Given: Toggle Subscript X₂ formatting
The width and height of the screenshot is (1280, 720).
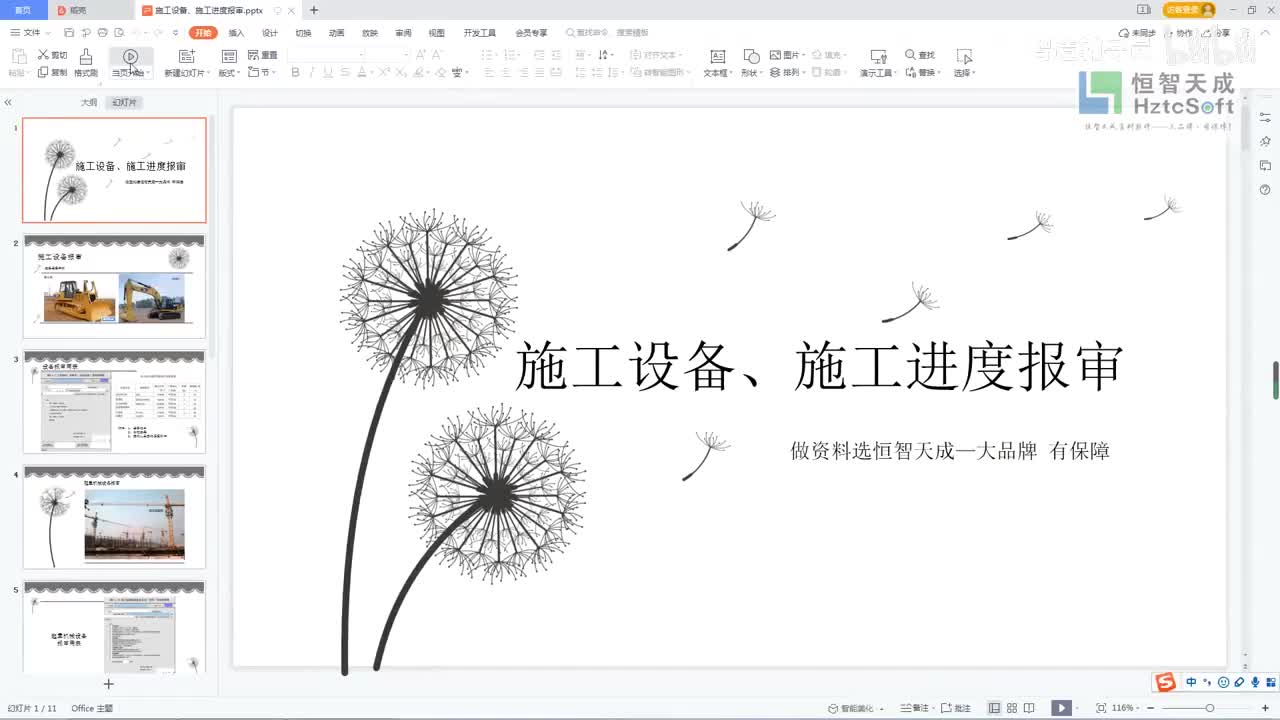Looking at the screenshot, I should click(400, 72).
